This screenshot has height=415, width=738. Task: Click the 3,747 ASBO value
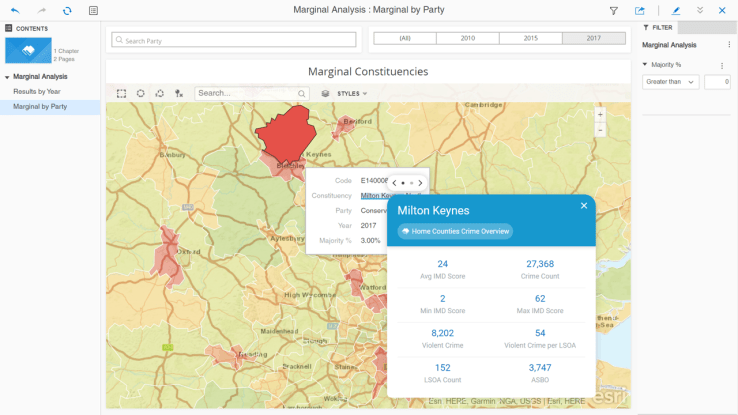point(540,367)
